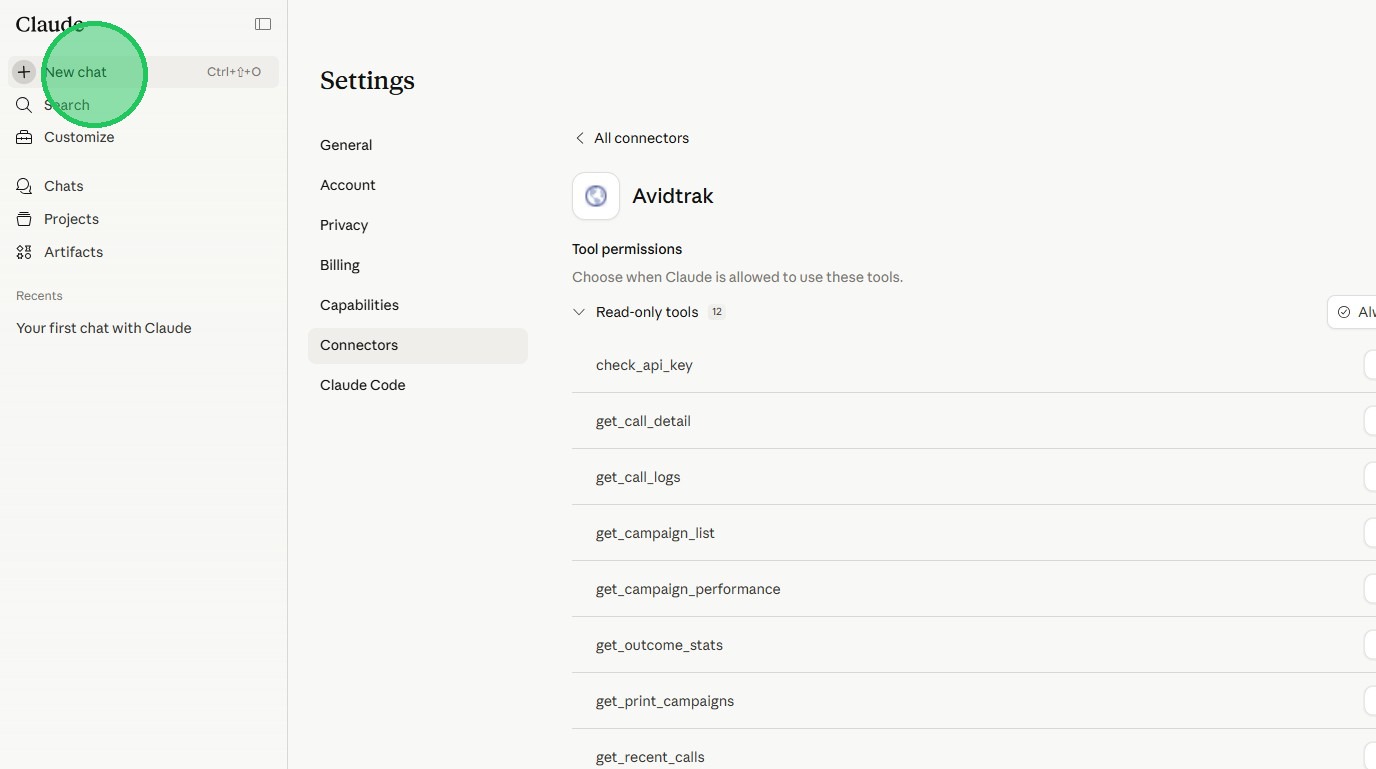Click the plus icon for New chat
This screenshot has height=769, width=1376.
coord(24,72)
